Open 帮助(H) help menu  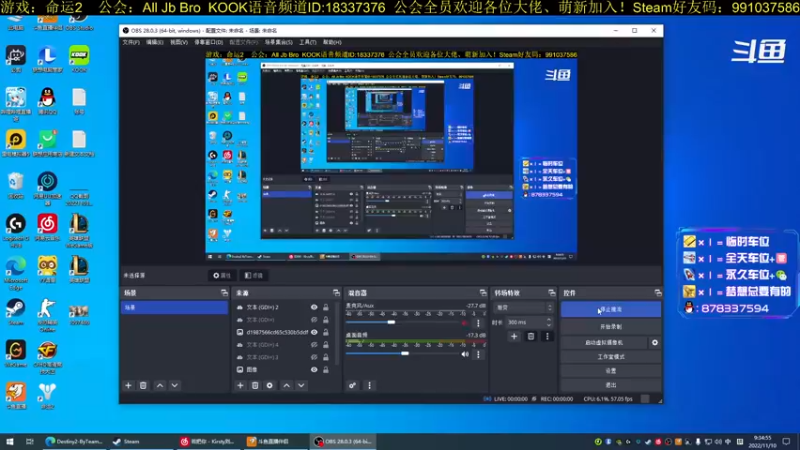(x=332, y=42)
